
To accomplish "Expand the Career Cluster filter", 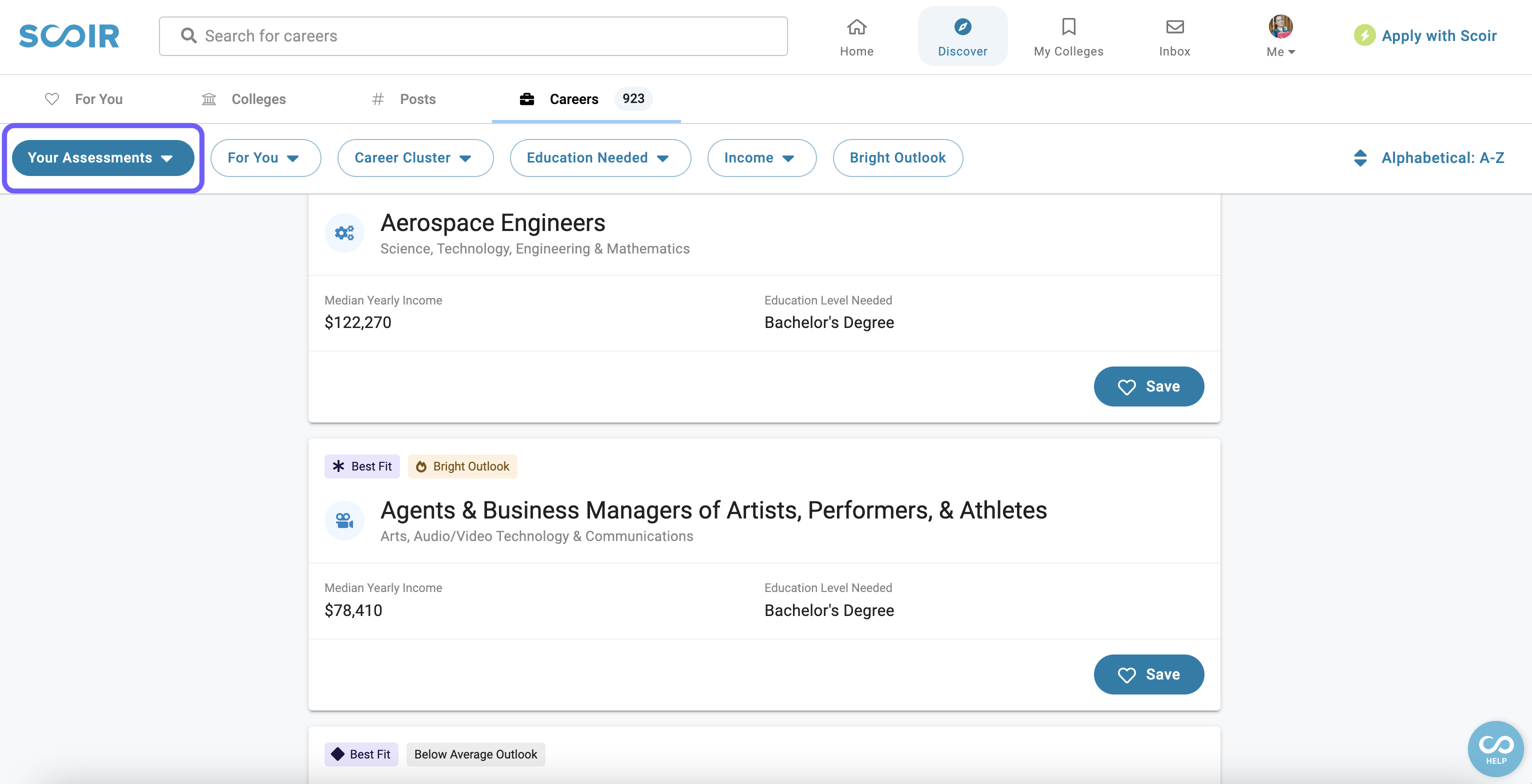I will [415, 157].
